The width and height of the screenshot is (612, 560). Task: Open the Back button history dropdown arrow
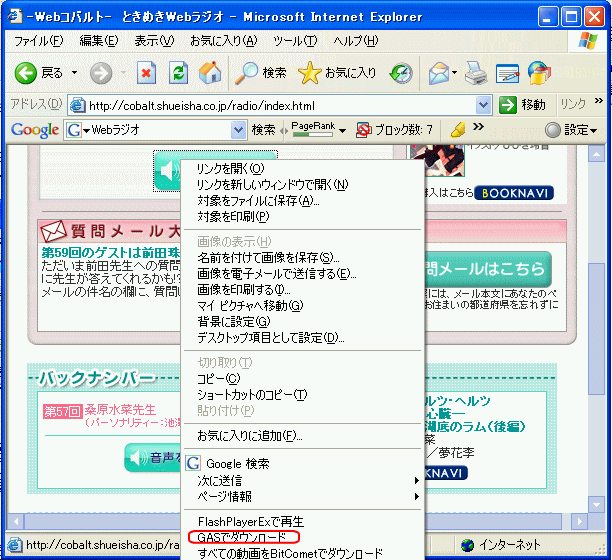74,73
